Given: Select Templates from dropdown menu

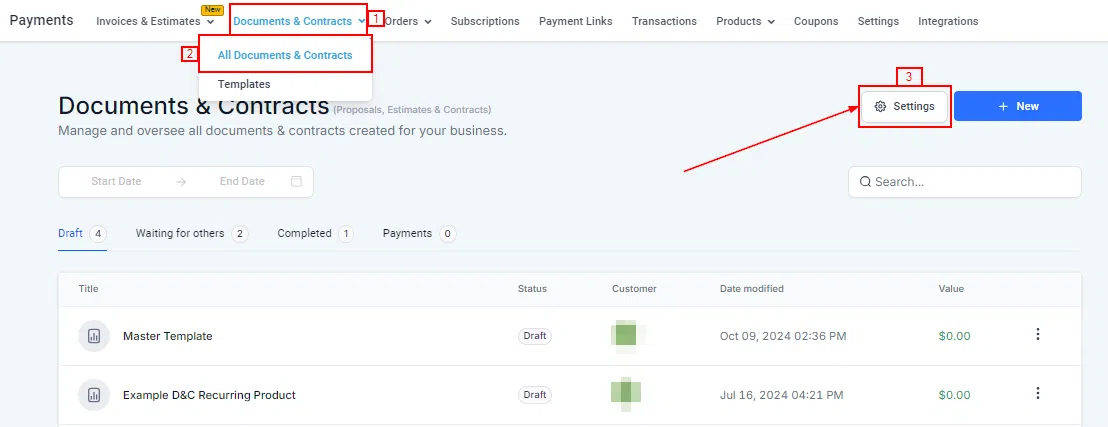Looking at the screenshot, I should (x=244, y=84).
